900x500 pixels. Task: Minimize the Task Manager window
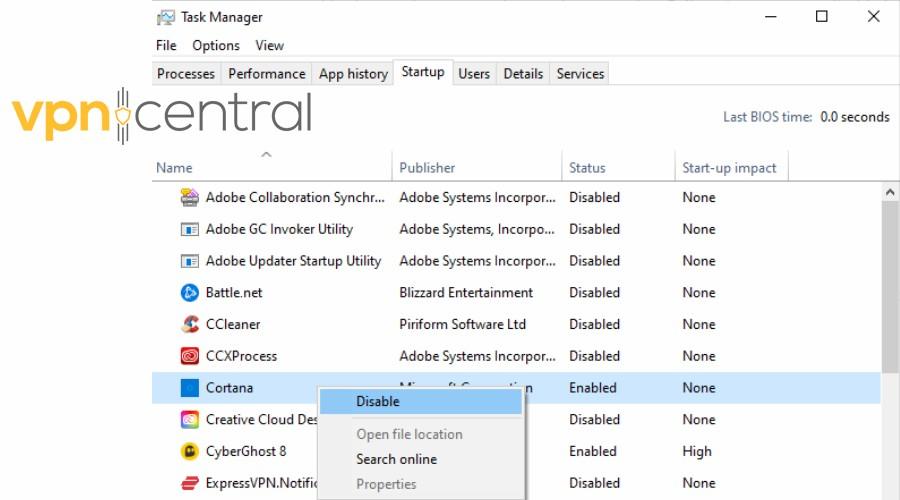[x=770, y=17]
